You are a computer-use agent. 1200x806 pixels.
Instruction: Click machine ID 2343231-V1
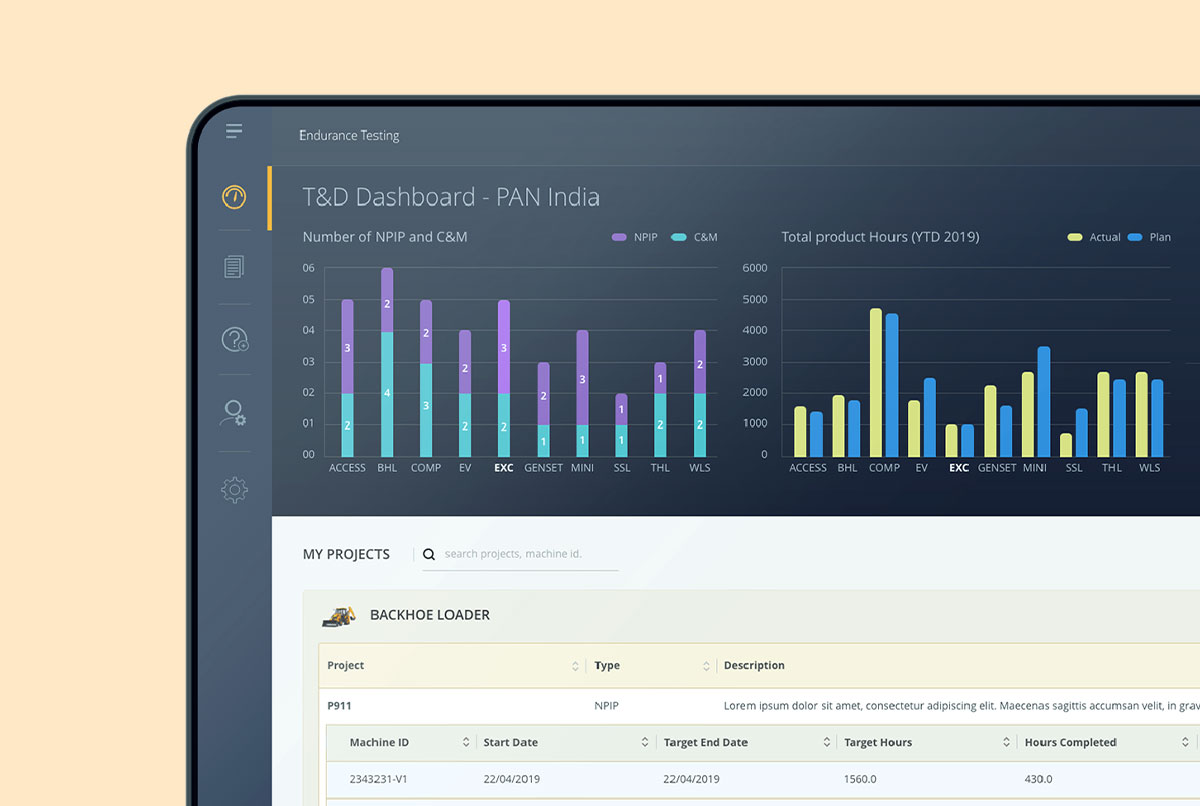[x=380, y=779]
